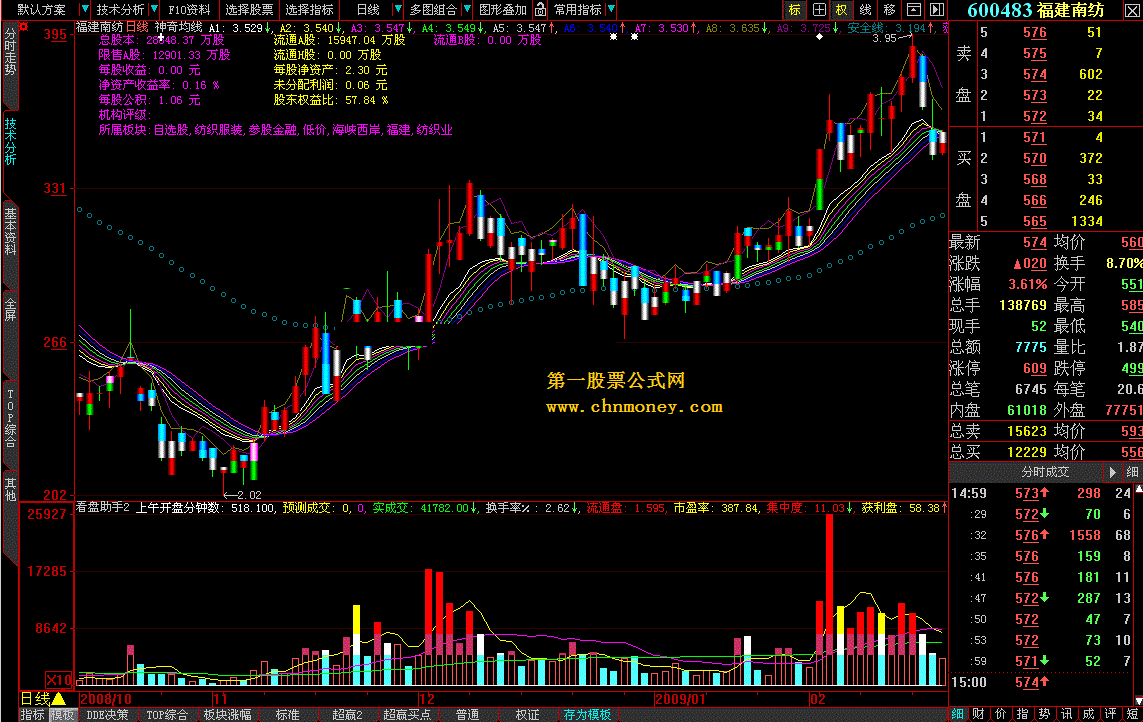Select the 普通 template tab
1143x722 pixels.
click(x=467, y=715)
